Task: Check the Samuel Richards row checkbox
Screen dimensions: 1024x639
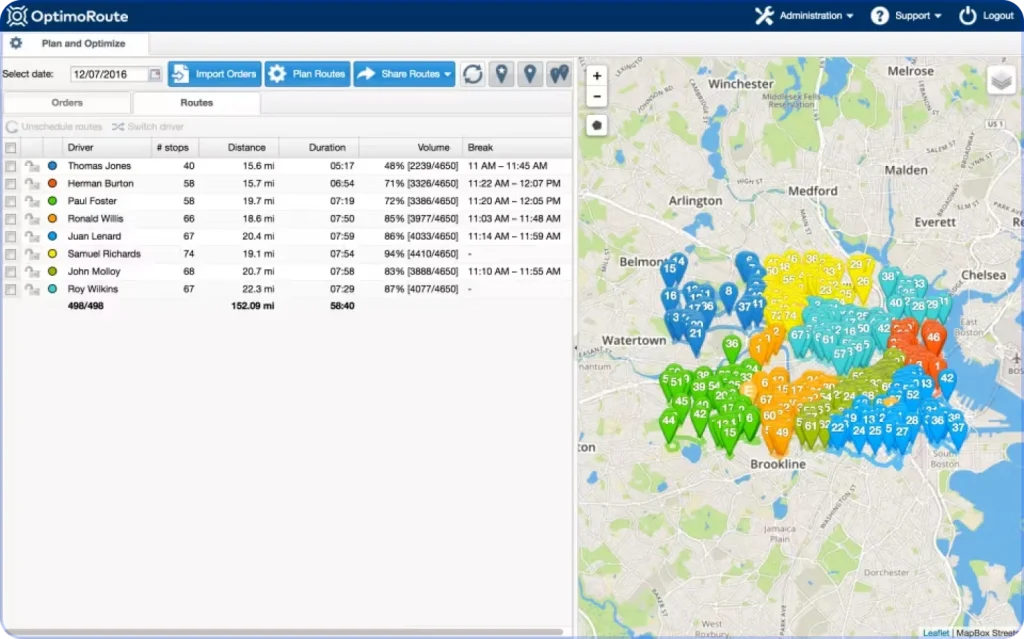Action: [x=11, y=254]
